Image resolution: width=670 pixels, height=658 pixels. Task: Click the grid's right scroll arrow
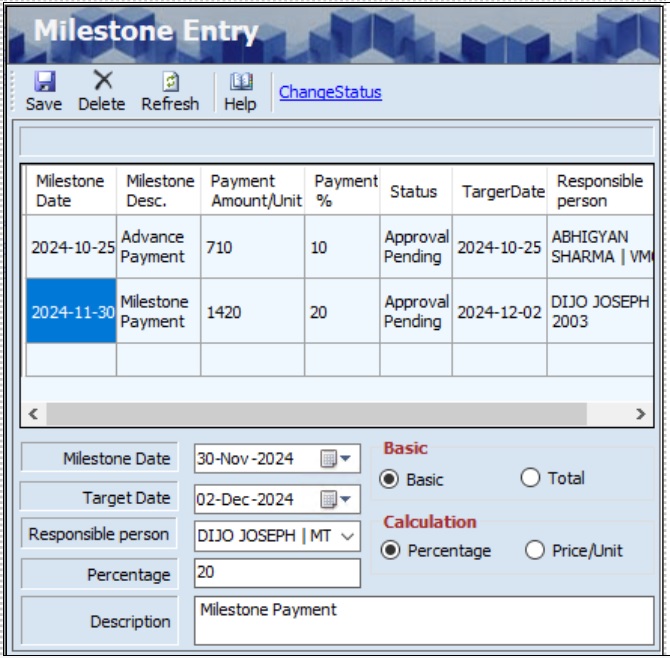pyautogui.click(x=640, y=413)
